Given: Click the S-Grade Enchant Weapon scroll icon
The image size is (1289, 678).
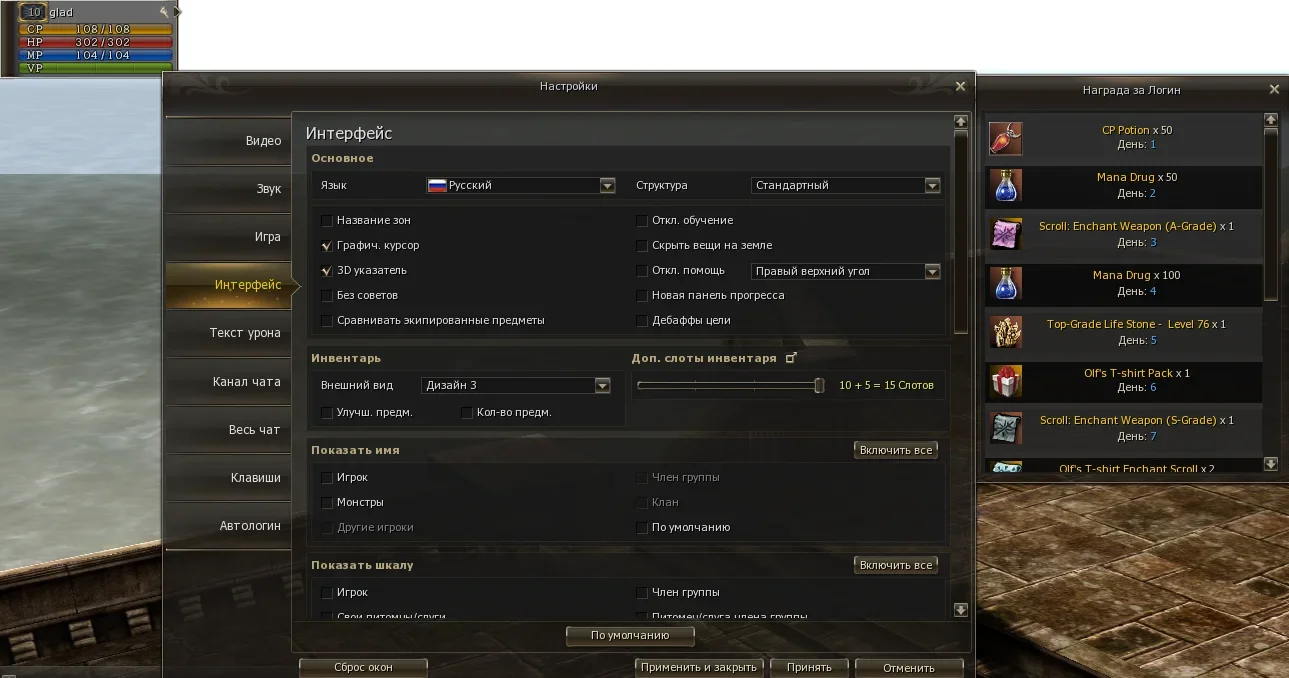Looking at the screenshot, I should coord(1006,428).
